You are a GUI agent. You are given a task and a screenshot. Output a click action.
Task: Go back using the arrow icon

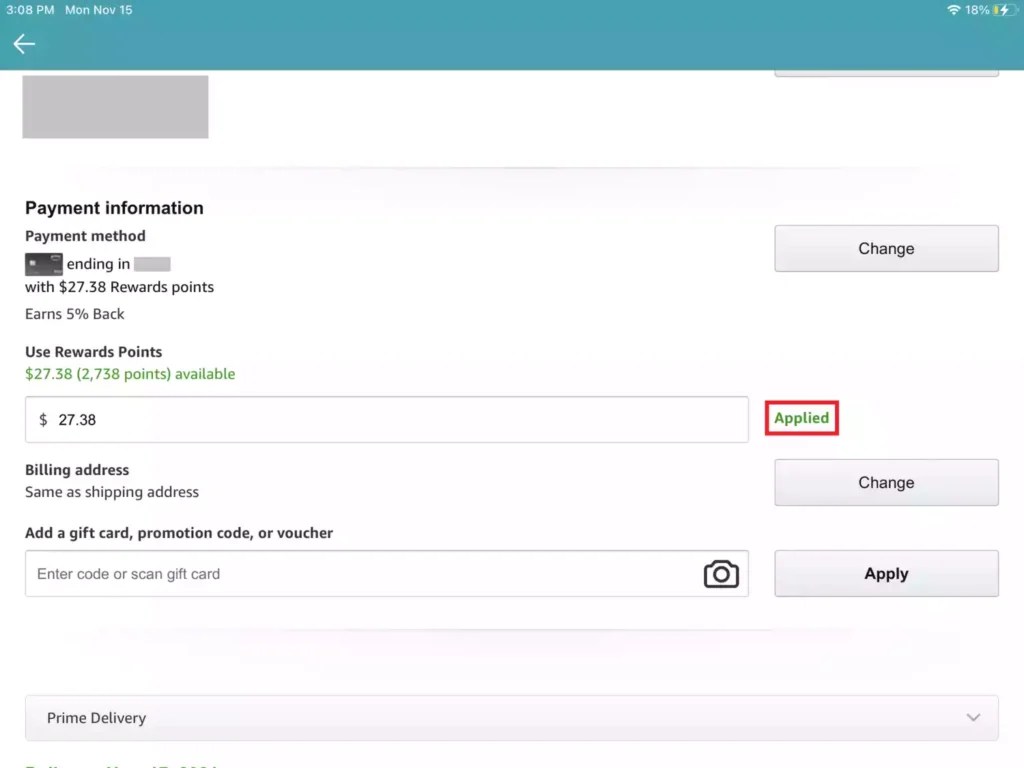tap(24, 44)
